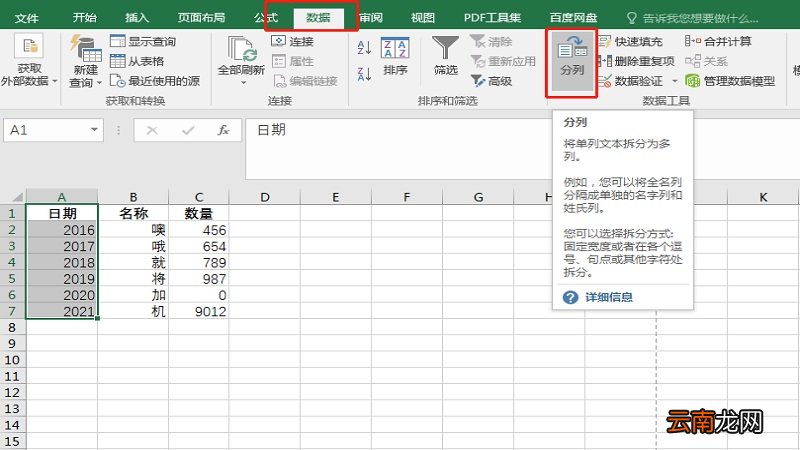Expand Get External Data dropdown arrow
Screen dimensions: 800x450
point(55,81)
